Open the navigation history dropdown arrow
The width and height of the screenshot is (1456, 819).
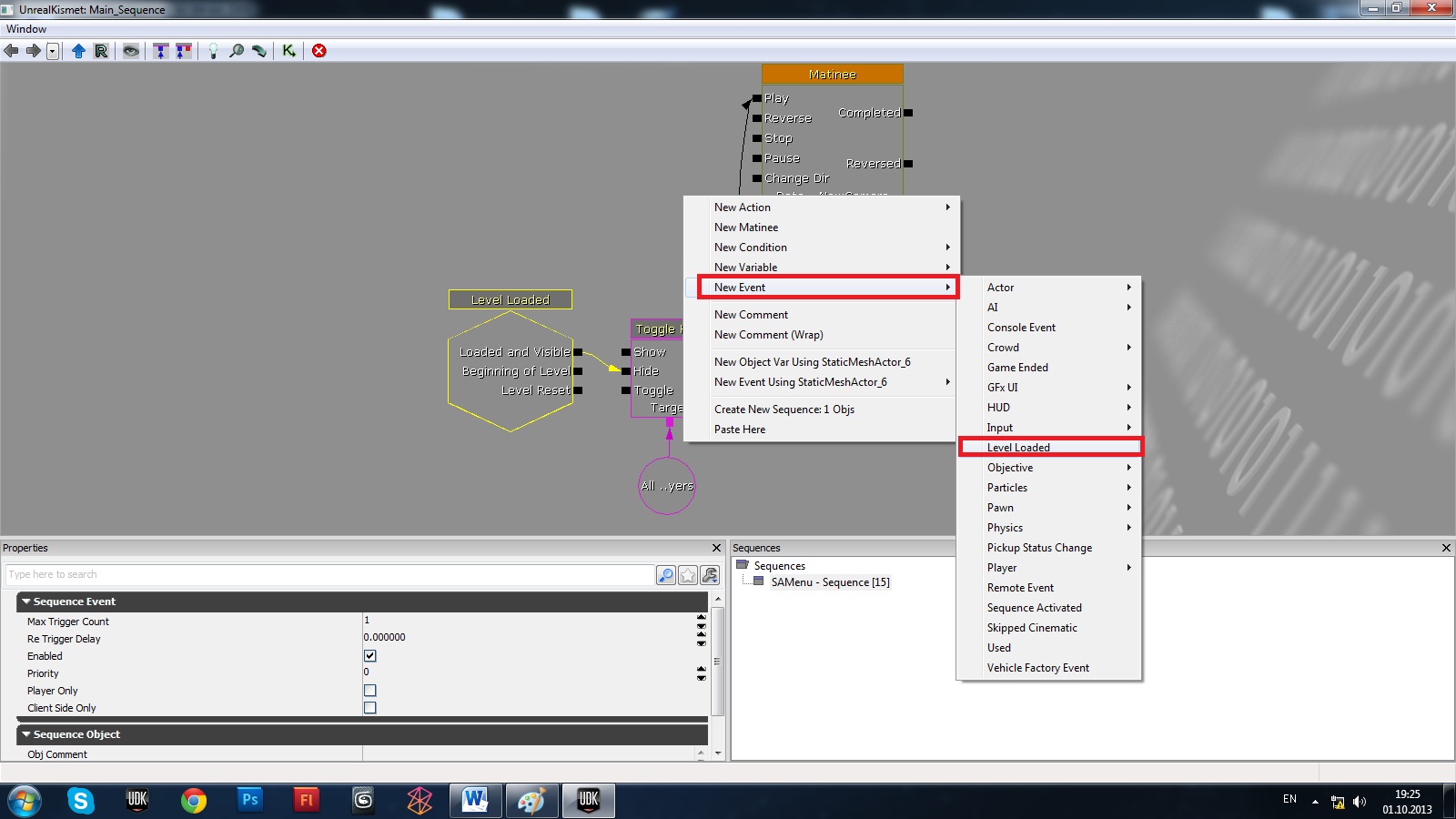[53, 51]
